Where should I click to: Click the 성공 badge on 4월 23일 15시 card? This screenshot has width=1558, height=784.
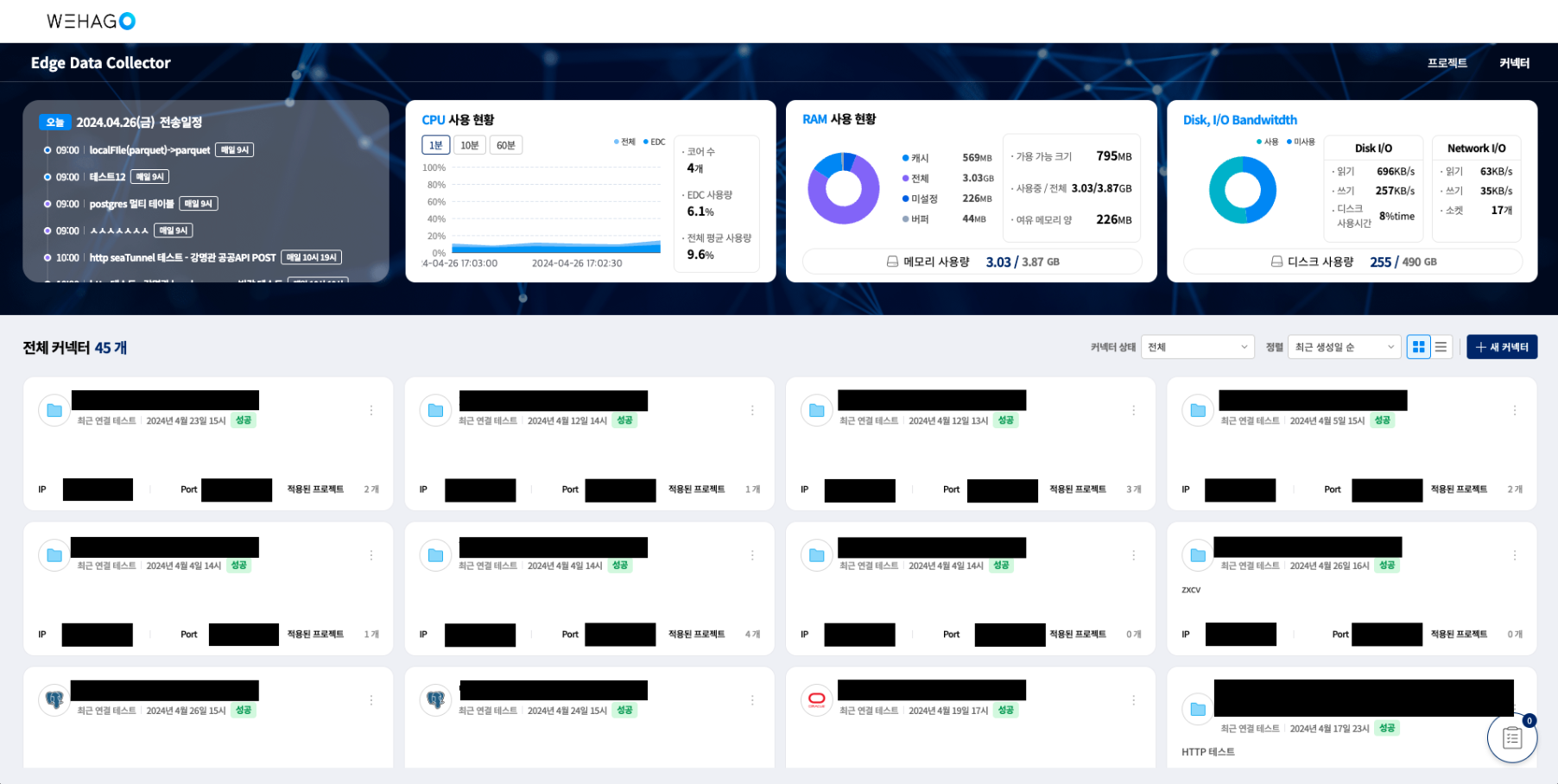[244, 420]
